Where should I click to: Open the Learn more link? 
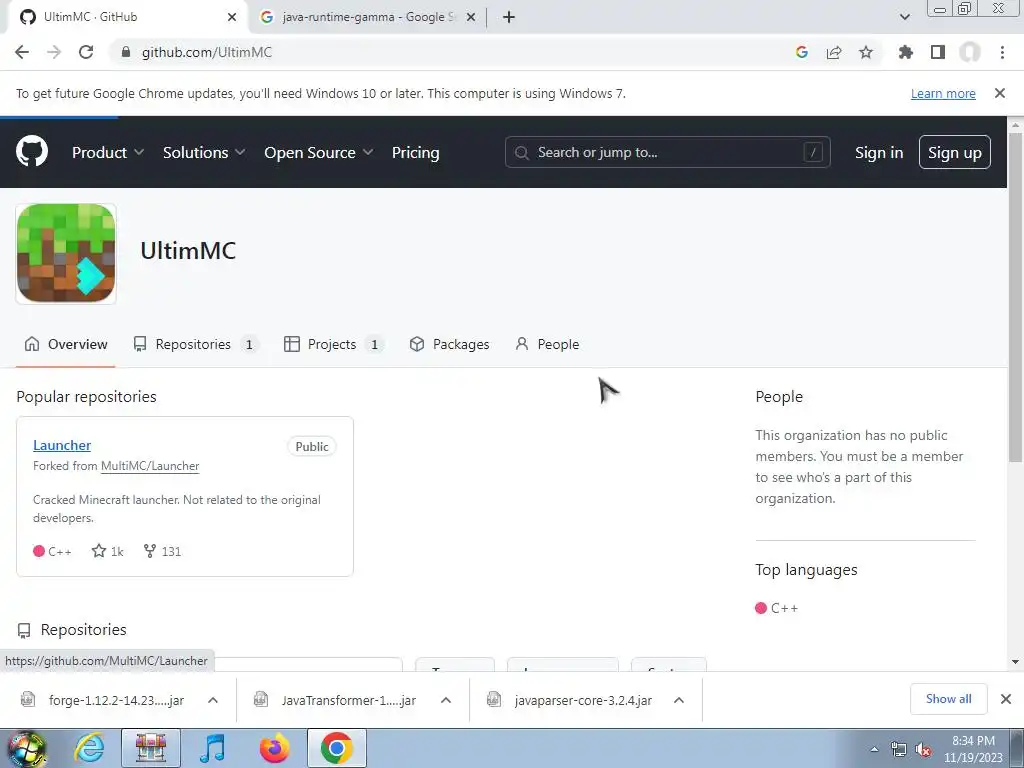pos(943,93)
